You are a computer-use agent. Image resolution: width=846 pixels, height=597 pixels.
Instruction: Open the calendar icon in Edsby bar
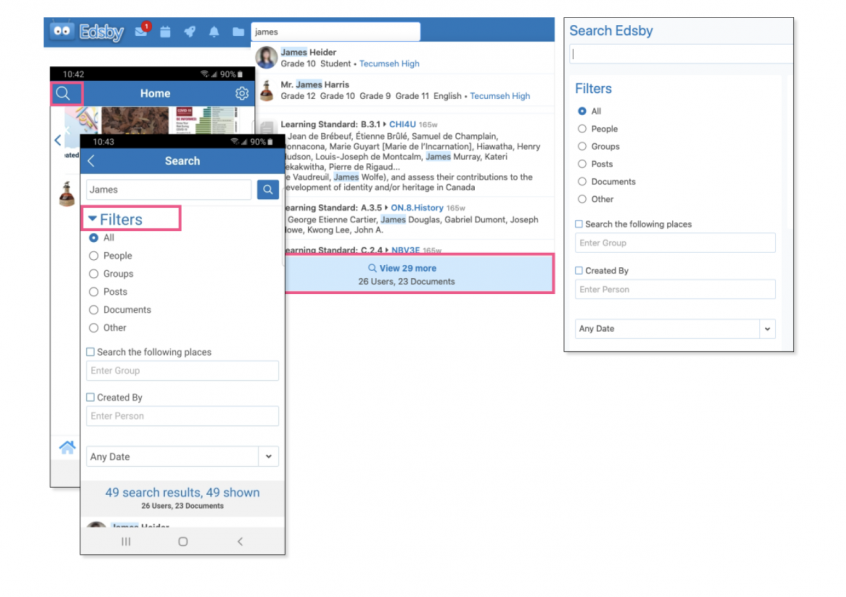click(x=165, y=32)
